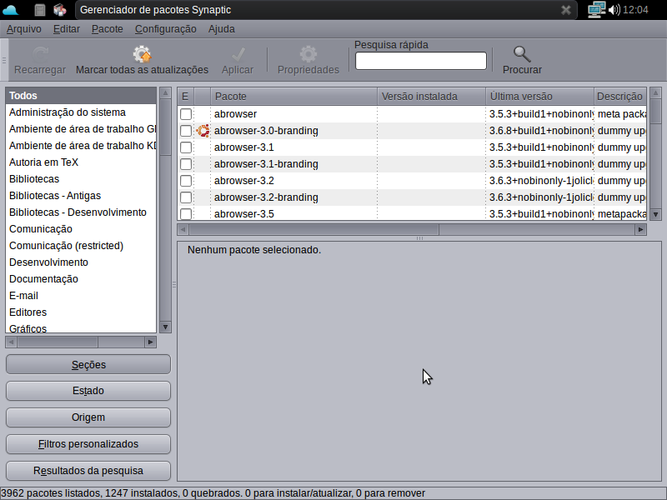Click package list horizontal scroll right arrow
This screenshot has width=667, height=500.
click(x=641, y=230)
